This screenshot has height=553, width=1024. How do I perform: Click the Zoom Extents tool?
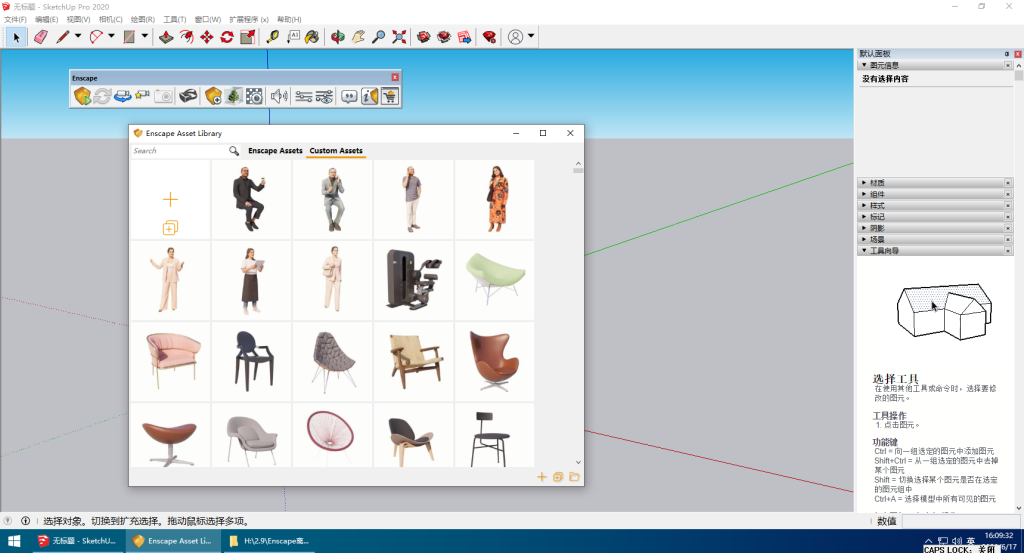point(400,37)
